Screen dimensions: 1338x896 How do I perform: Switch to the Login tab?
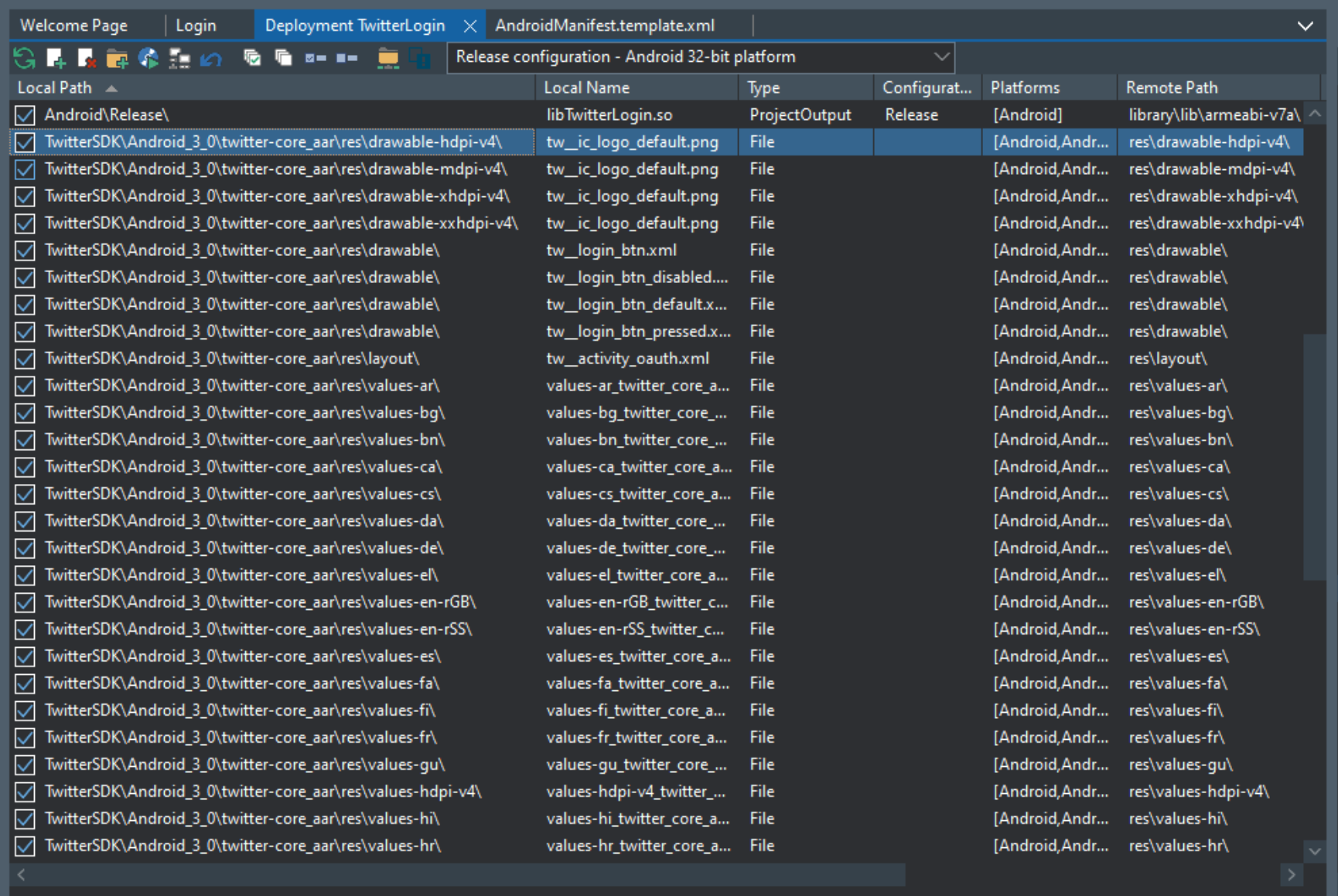click(196, 26)
